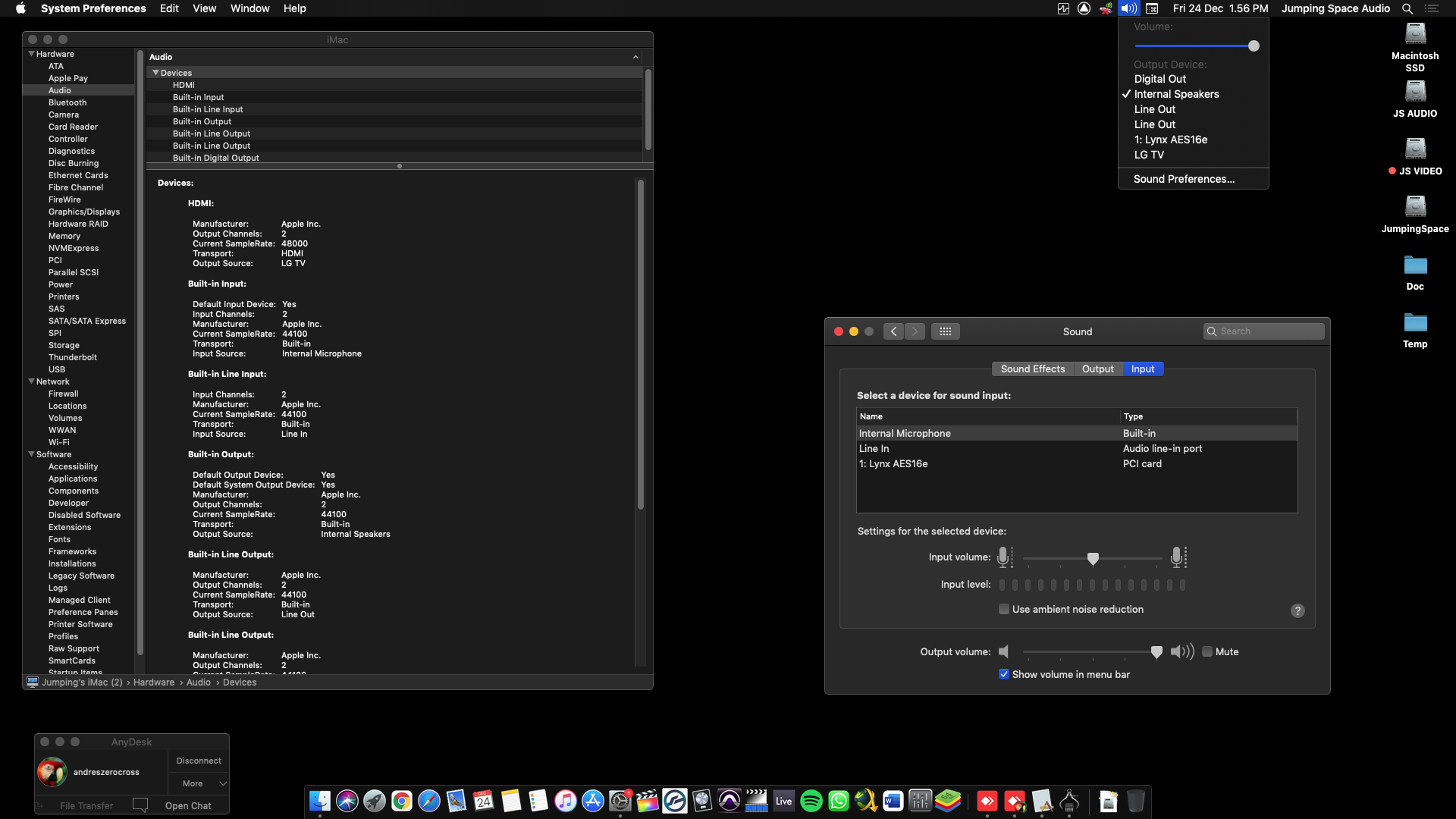Screen dimensions: 1456x819
Task: Open Ableton Live from the Dock
Action: [x=783, y=801]
